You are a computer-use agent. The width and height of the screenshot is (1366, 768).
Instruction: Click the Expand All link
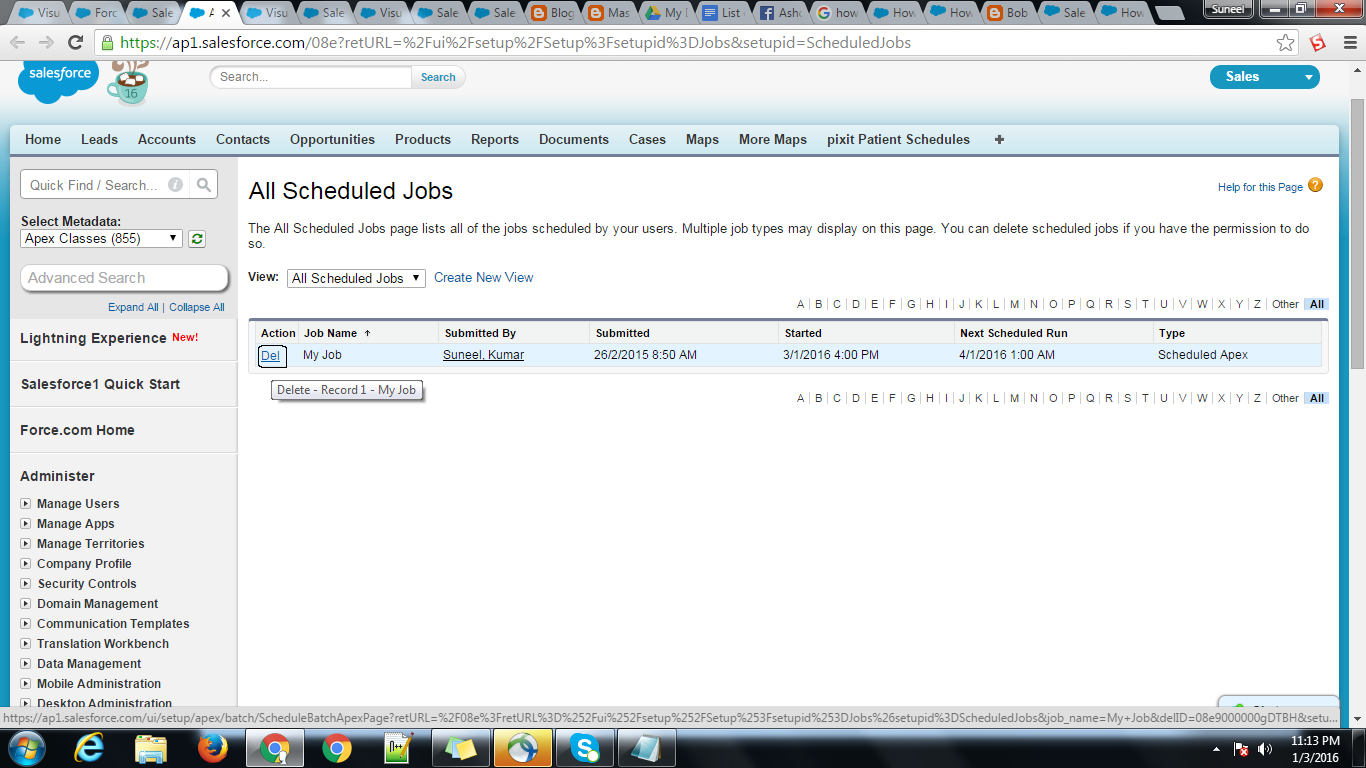(x=133, y=307)
